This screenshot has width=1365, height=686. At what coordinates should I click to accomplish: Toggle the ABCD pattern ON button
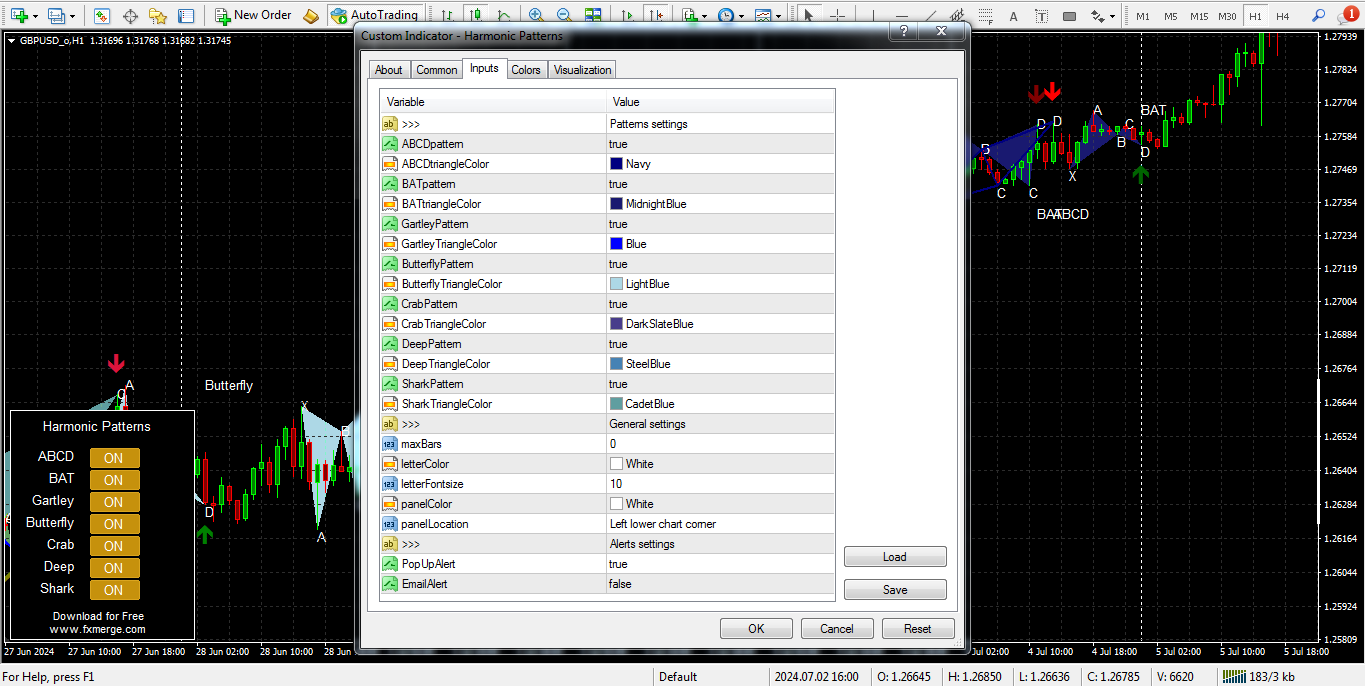point(114,458)
